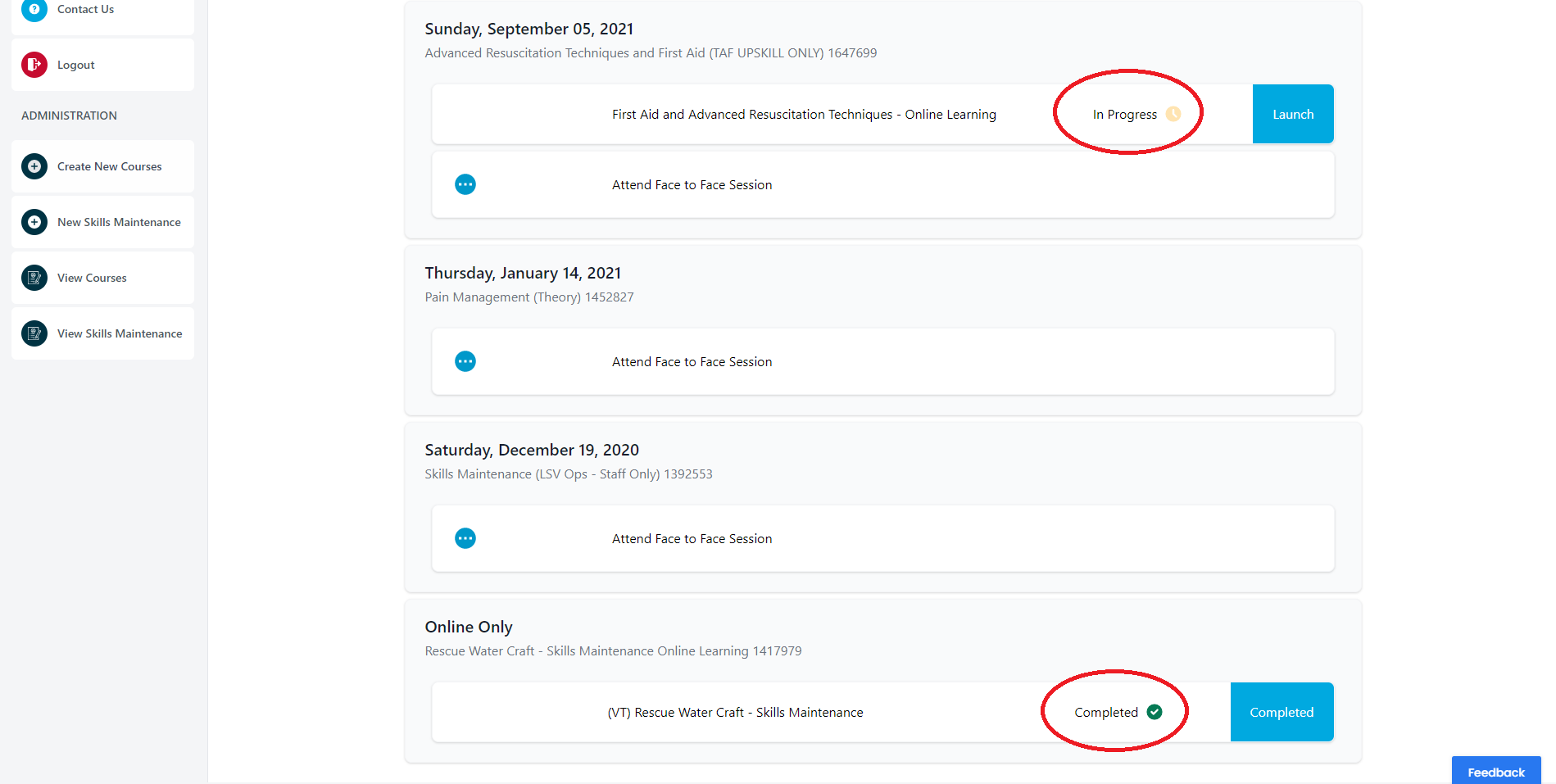Click the Create New Courses plus icon
This screenshot has height=784, width=1556.
click(34, 166)
